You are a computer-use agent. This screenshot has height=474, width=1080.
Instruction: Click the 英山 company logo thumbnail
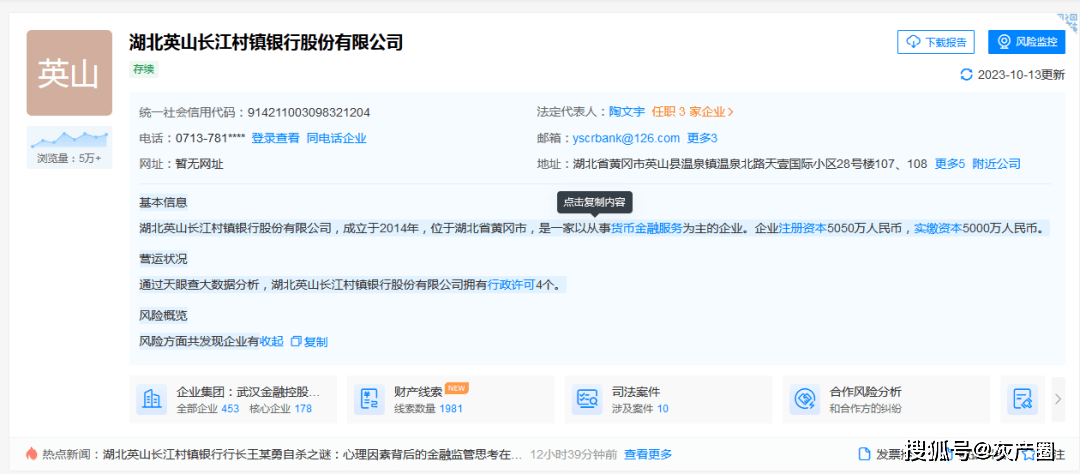click(x=69, y=73)
